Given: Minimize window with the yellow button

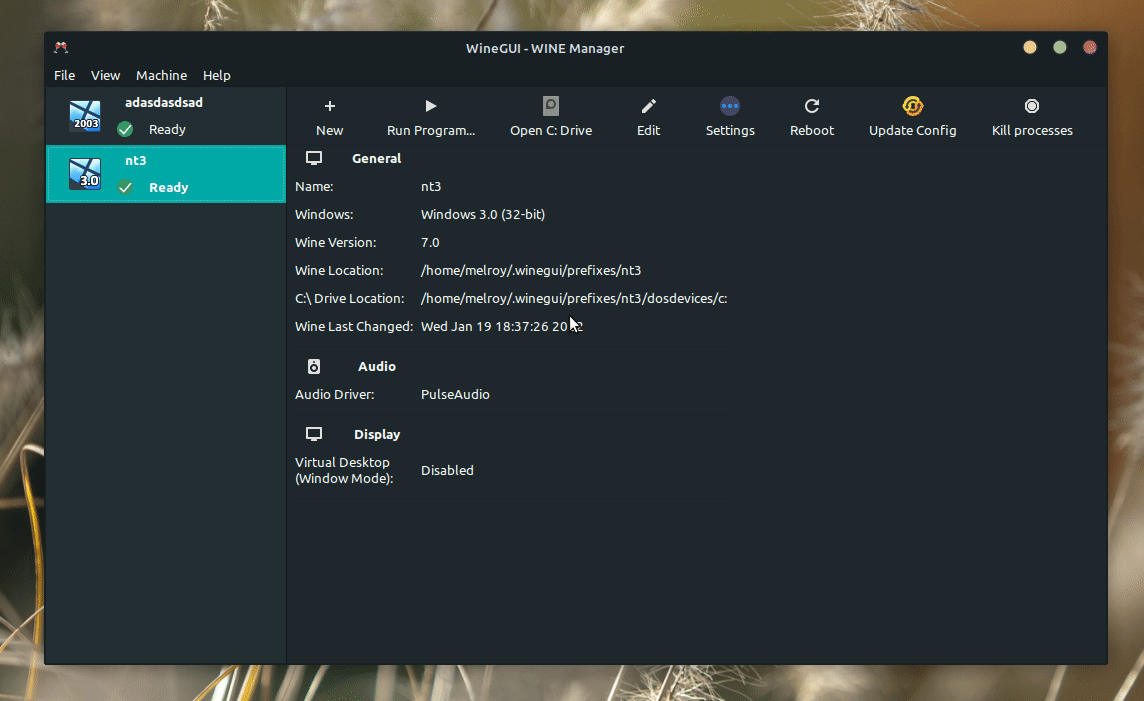Looking at the screenshot, I should point(1030,47).
